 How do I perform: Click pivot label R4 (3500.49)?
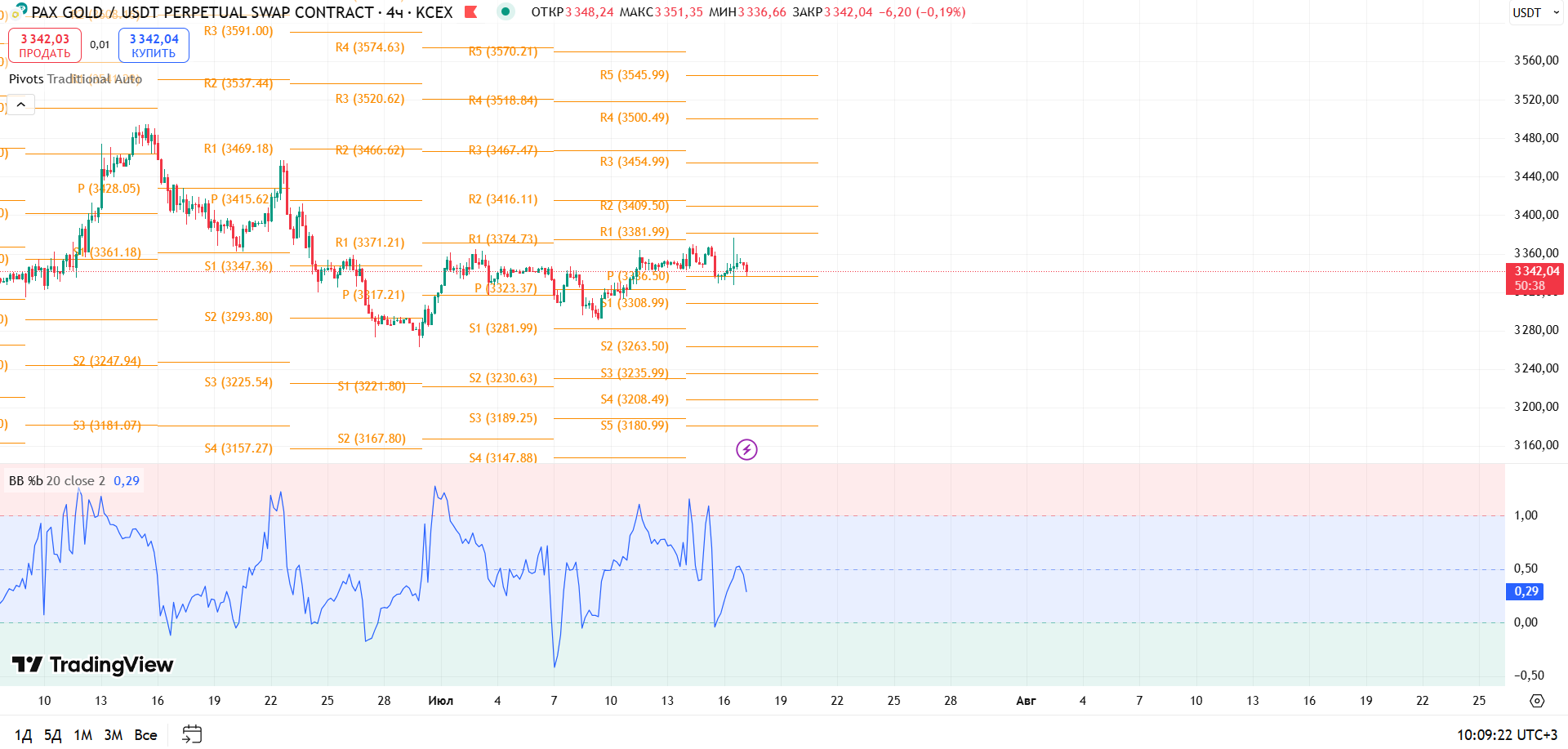tap(635, 118)
